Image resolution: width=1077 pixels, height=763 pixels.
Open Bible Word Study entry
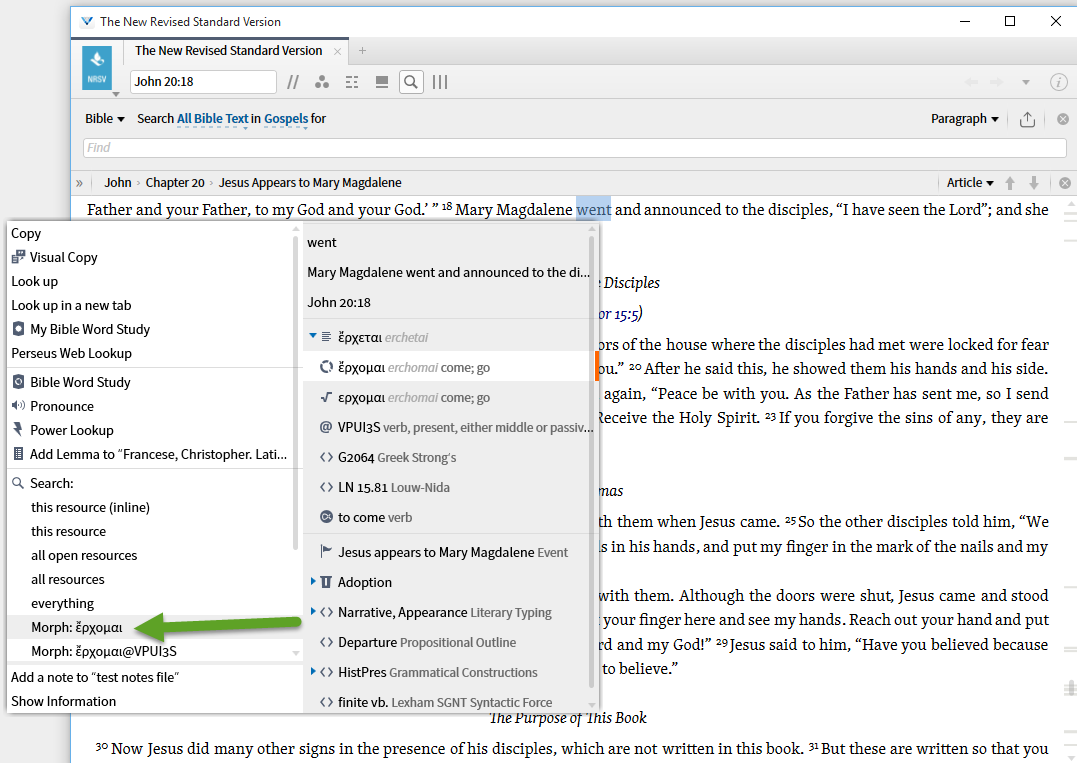(80, 383)
